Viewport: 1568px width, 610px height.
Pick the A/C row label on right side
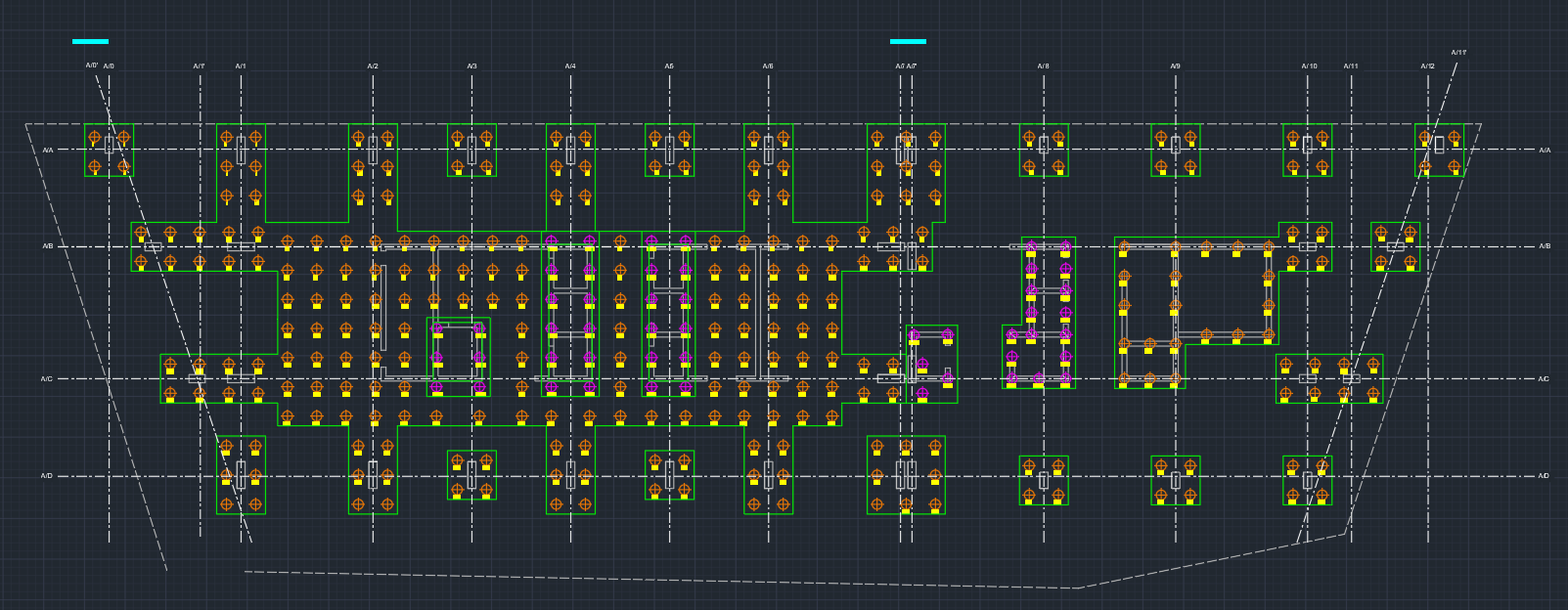coord(1544,378)
